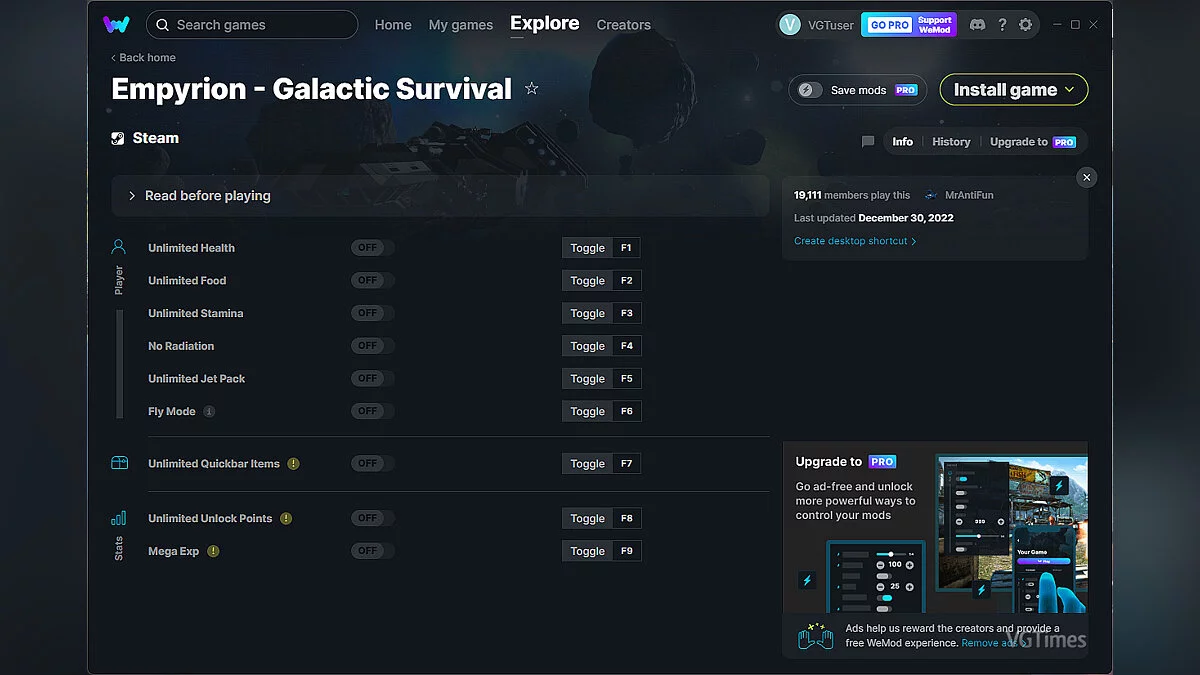Click Toggle button for Fly Mode
1200x675 pixels.
coord(587,411)
